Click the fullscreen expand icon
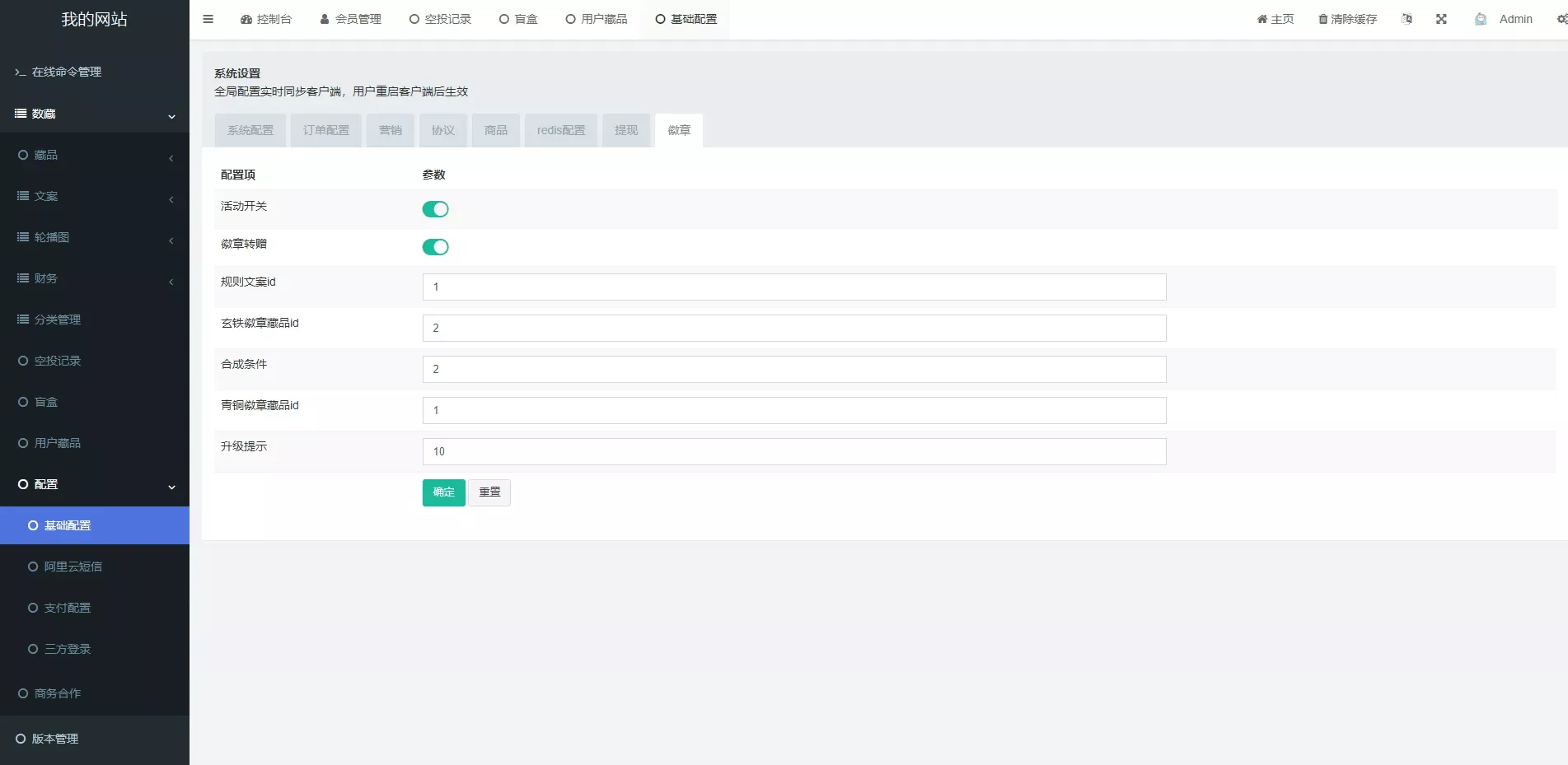1568x765 pixels. click(1441, 18)
